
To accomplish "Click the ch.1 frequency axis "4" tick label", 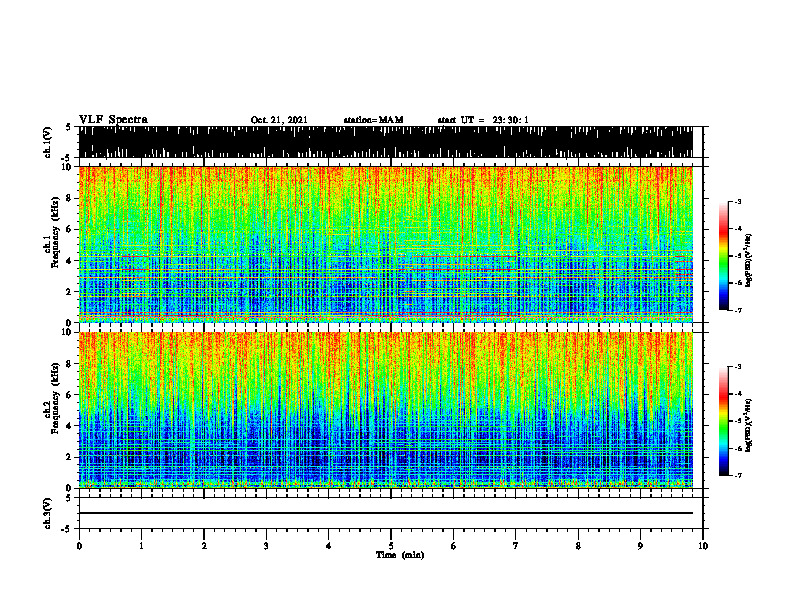I will (x=70, y=261).
